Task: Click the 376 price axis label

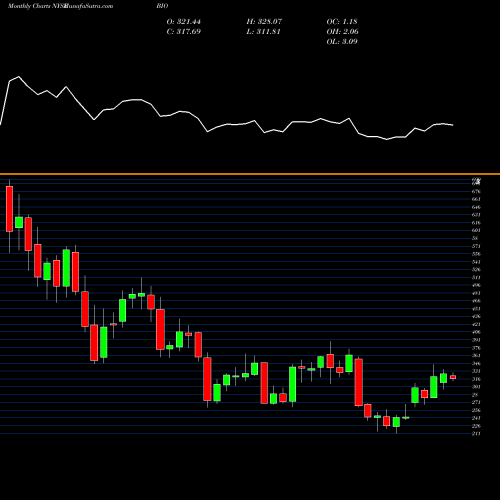Action: [x=476, y=348]
